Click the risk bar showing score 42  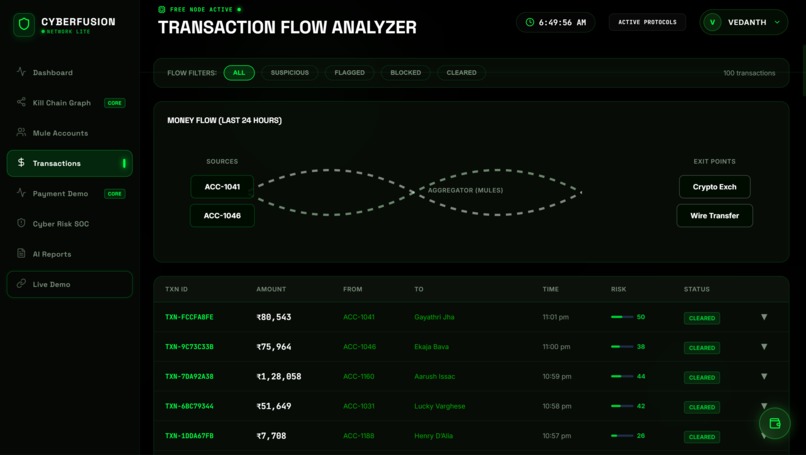622,406
